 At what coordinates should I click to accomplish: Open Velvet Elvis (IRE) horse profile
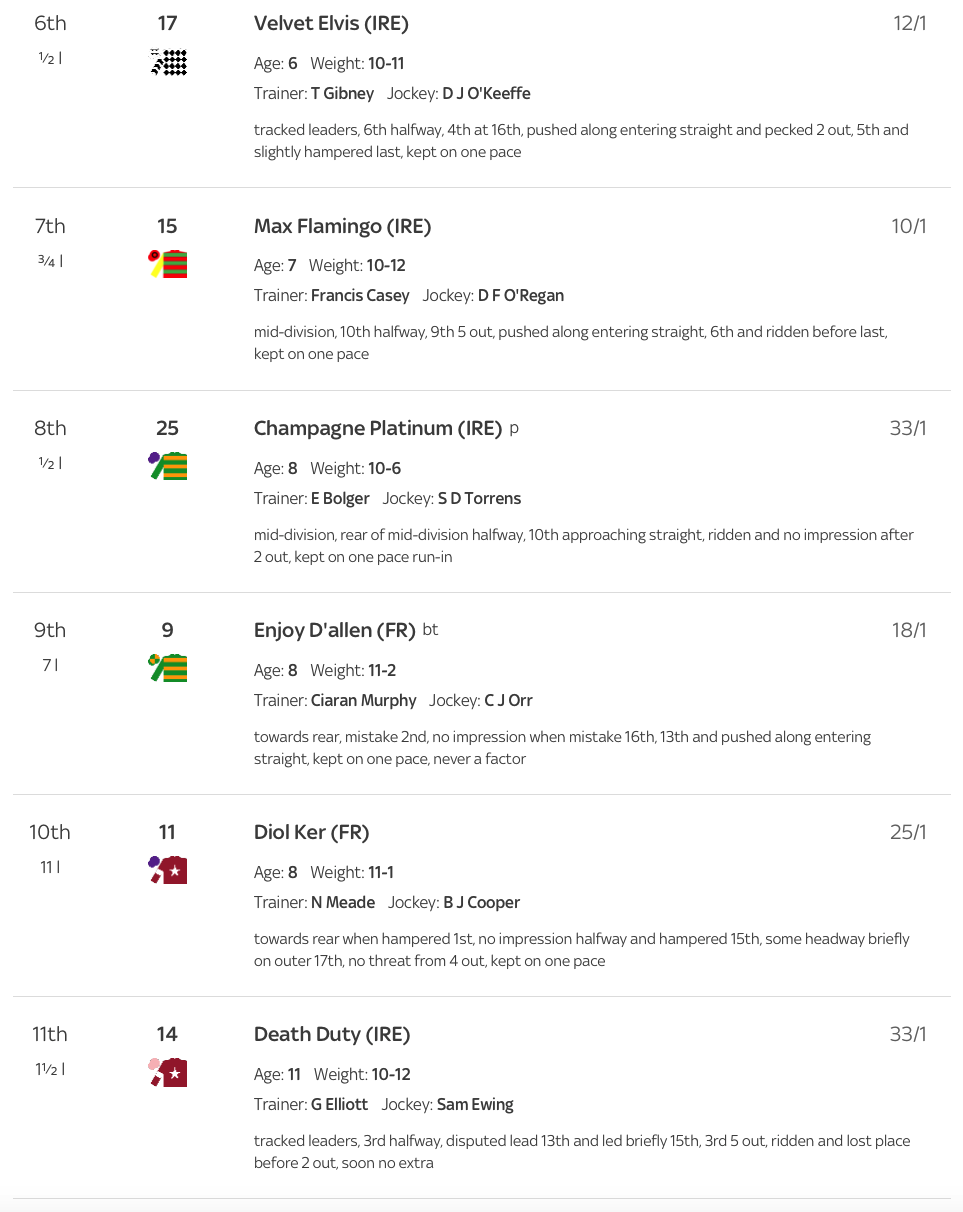pyautogui.click(x=331, y=24)
